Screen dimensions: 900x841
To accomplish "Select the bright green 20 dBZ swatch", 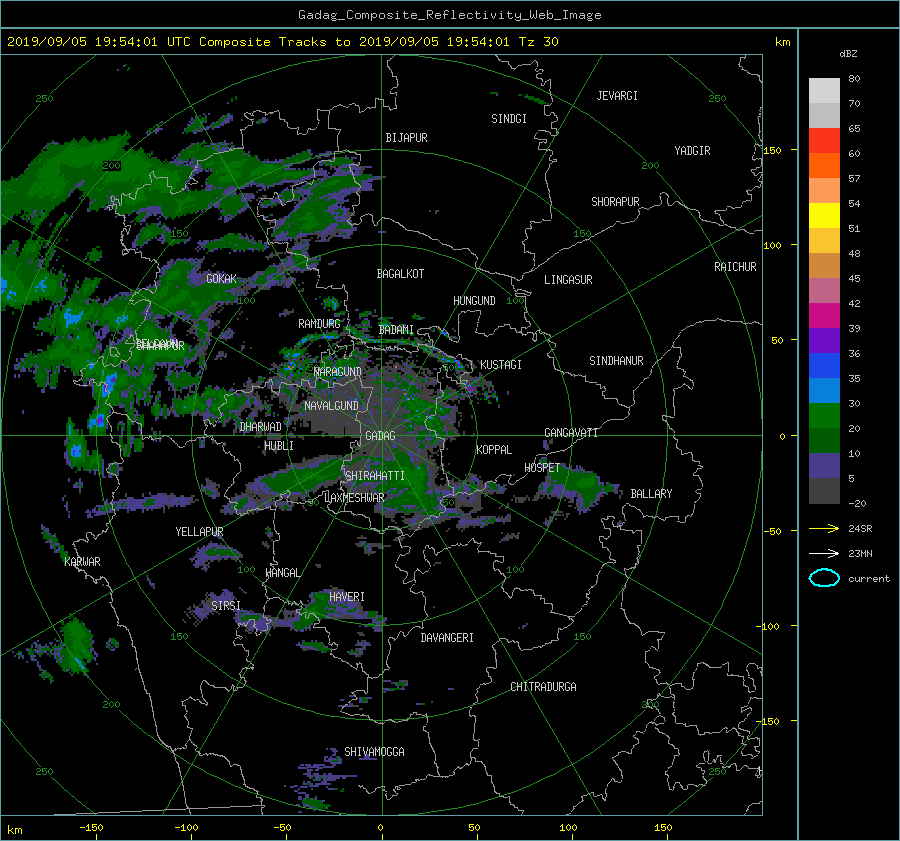I will (x=824, y=416).
